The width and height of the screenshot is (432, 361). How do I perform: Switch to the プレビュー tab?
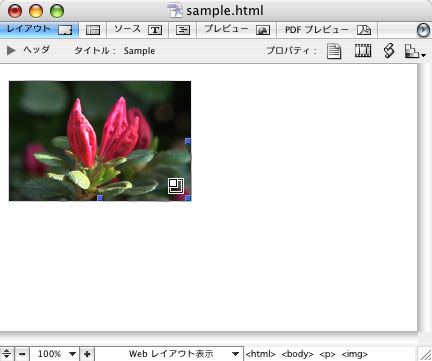236,30
